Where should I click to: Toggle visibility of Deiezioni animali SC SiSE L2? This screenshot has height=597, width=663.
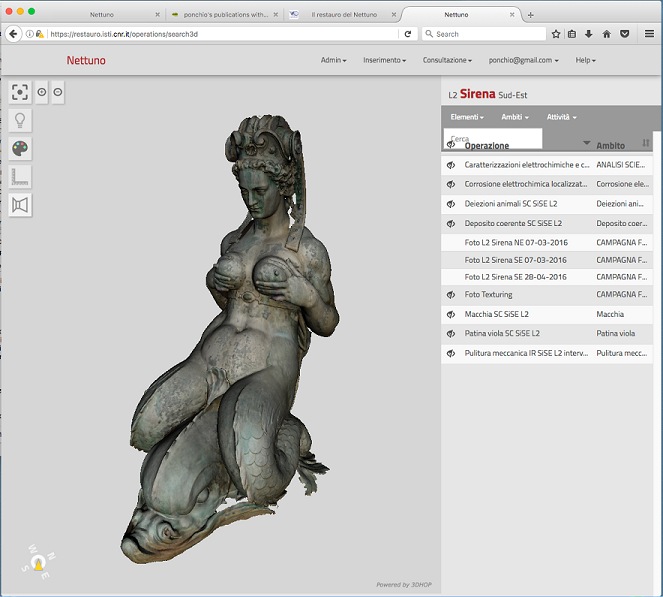point(451,204)
